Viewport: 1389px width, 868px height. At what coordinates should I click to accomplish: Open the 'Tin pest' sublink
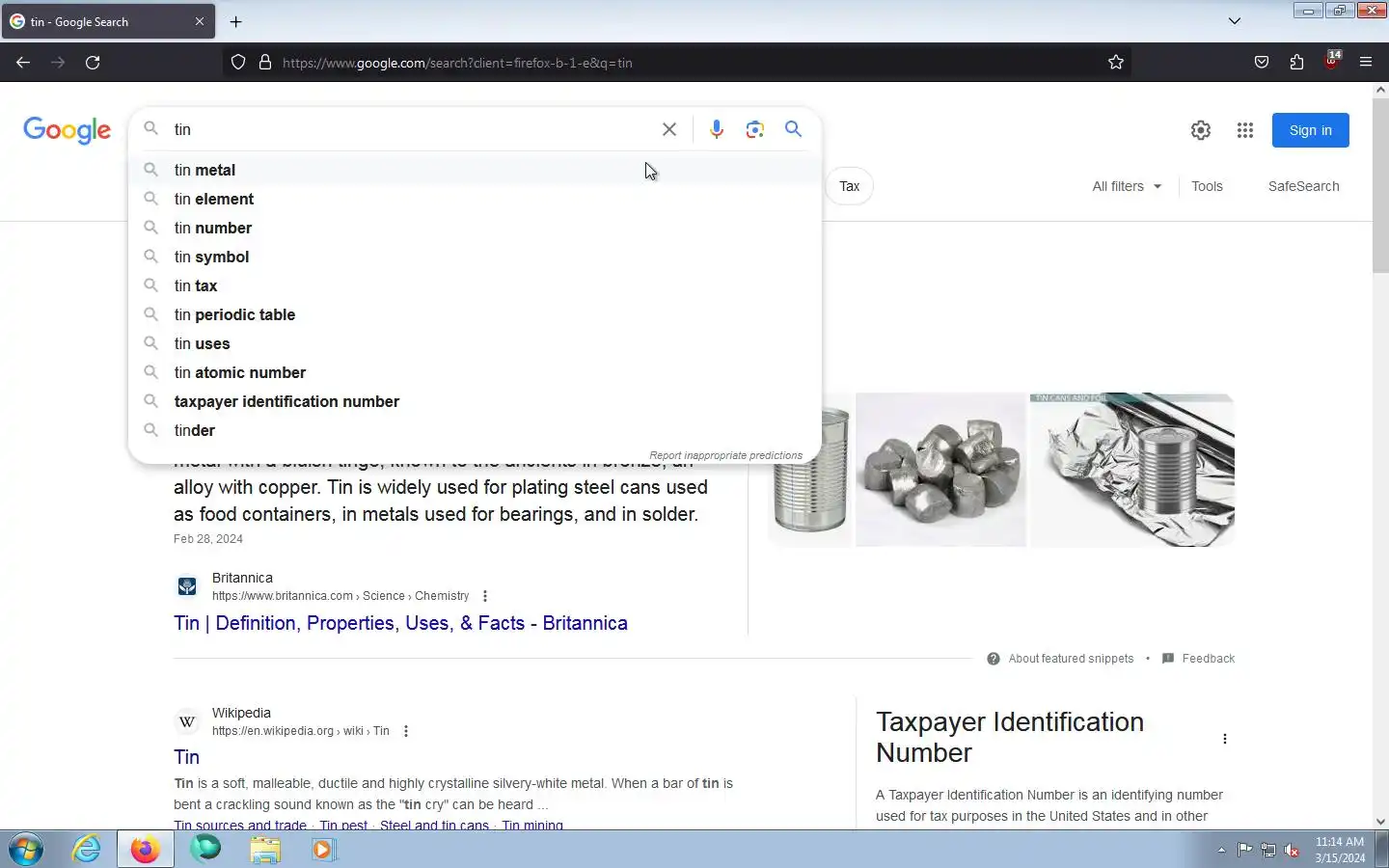coord(343,825)
